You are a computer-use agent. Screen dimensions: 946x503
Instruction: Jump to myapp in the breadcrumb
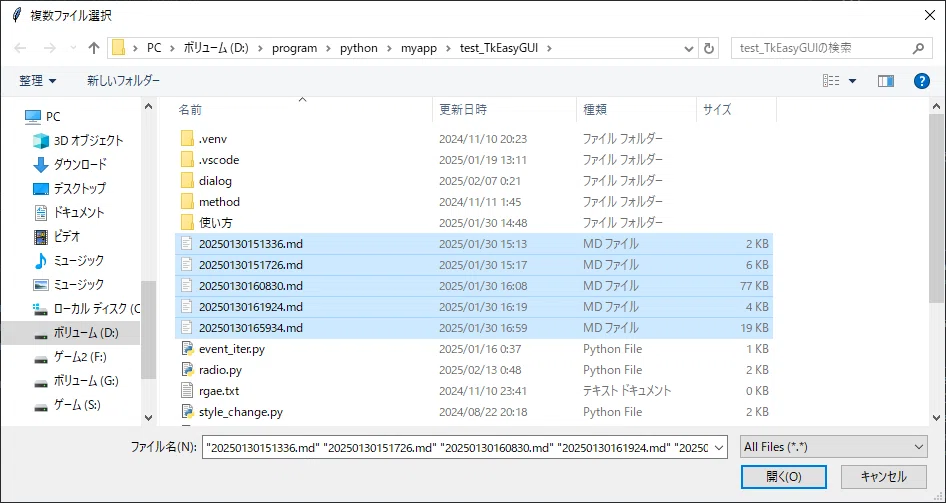420,49
